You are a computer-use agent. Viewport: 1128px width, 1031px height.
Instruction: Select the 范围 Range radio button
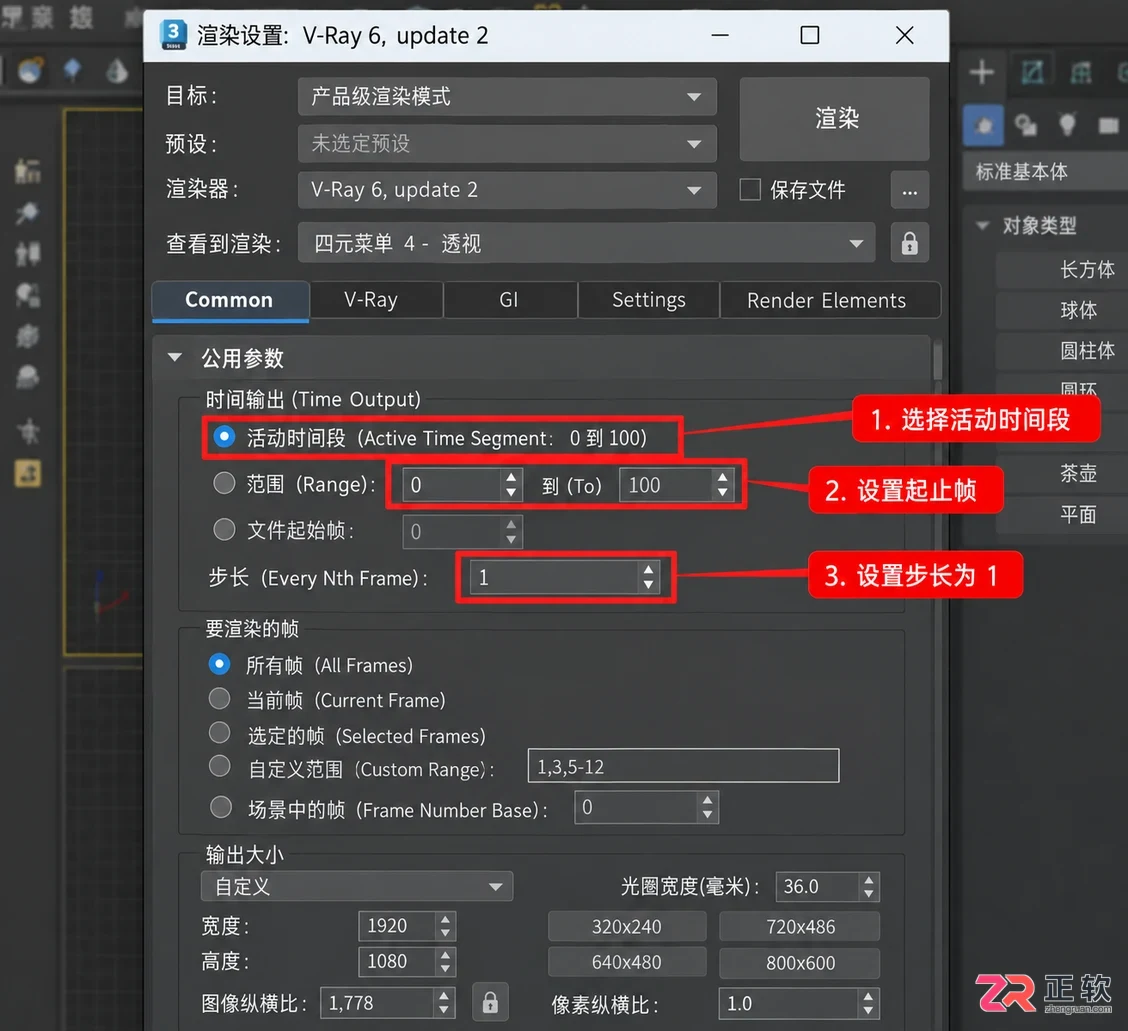tap(224, 483)
